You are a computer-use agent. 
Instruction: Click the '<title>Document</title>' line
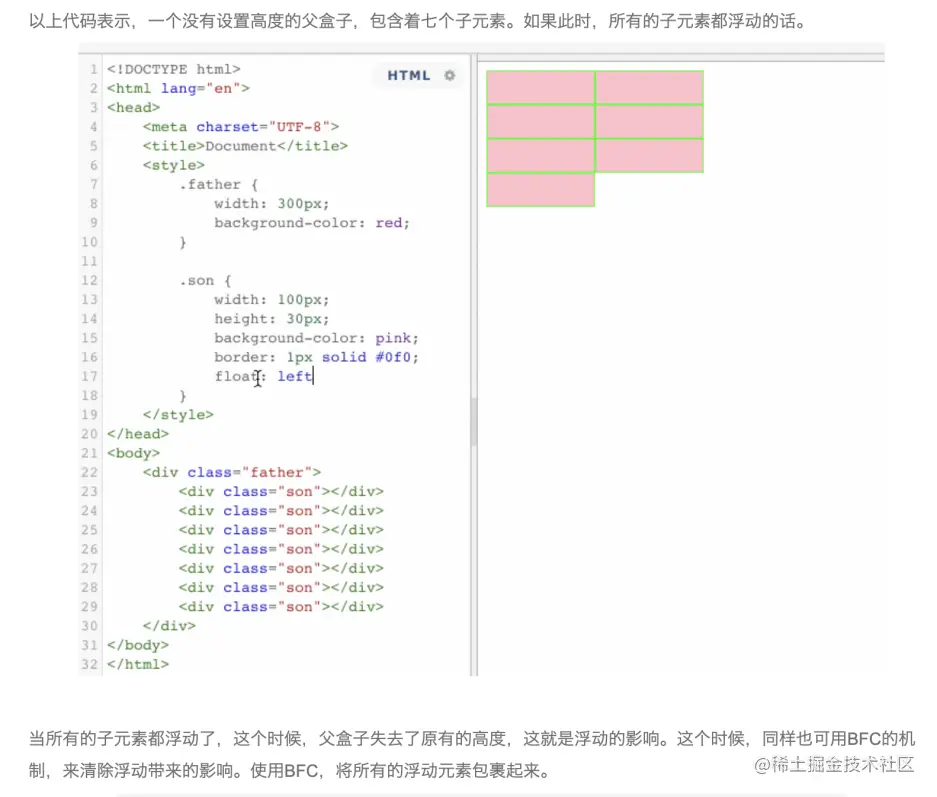245,146
